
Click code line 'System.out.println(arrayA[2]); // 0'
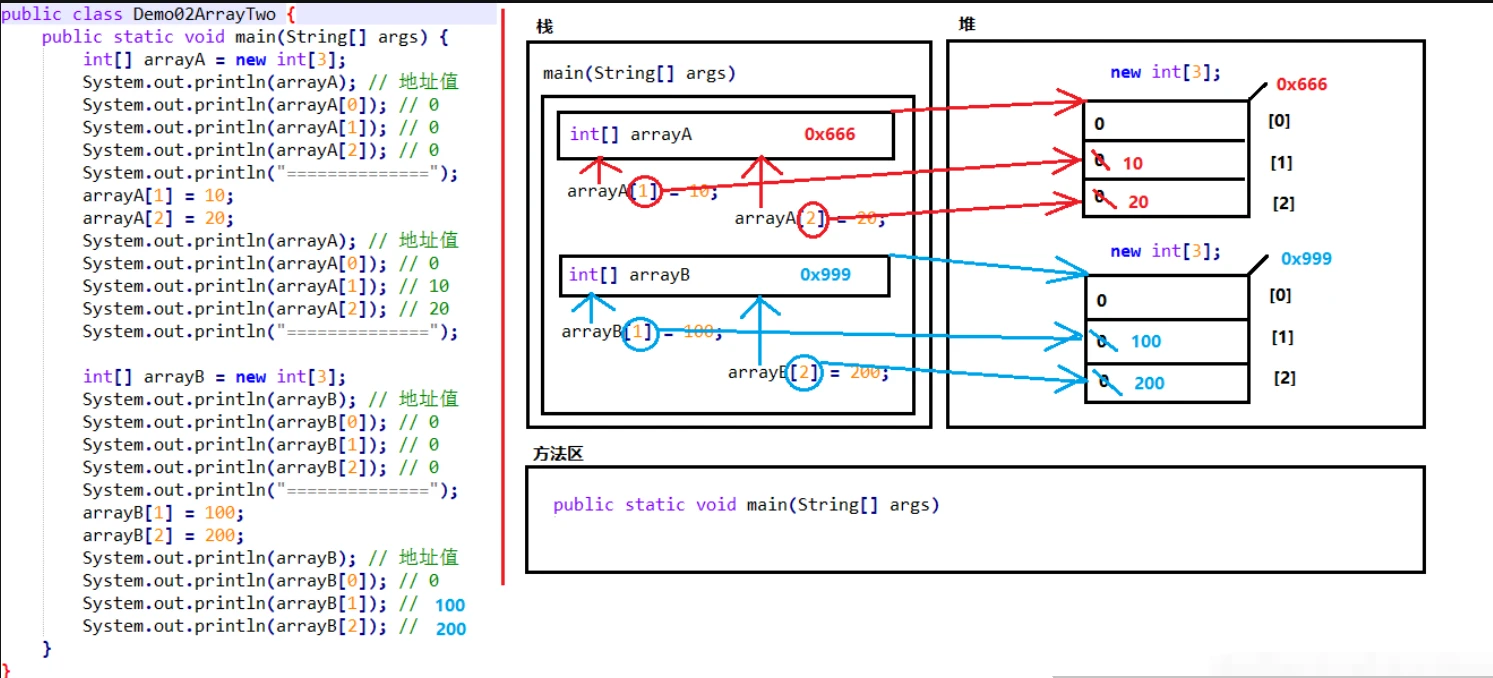(x=261, y=150)
